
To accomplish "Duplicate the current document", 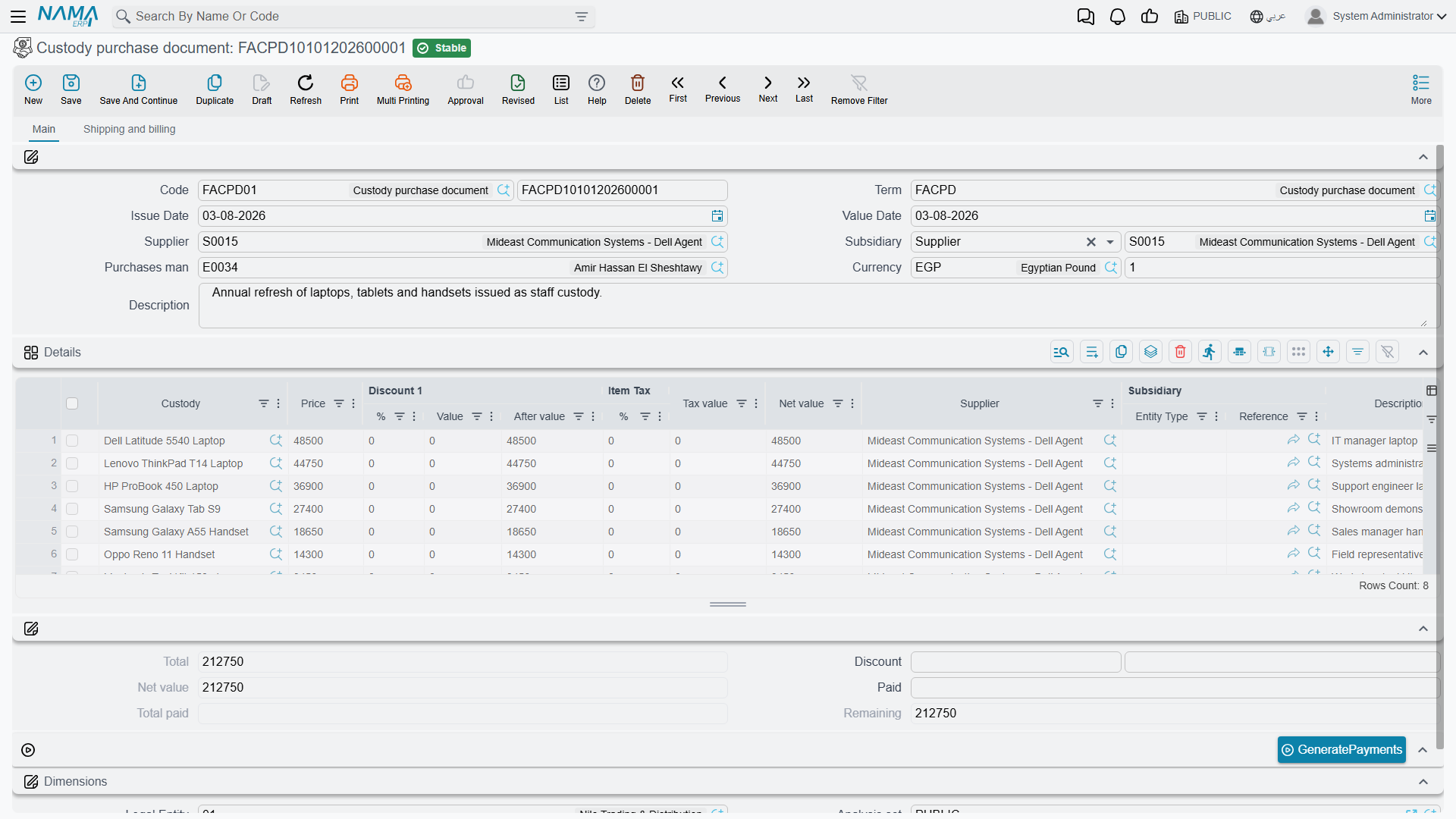I will click(215, 89).
